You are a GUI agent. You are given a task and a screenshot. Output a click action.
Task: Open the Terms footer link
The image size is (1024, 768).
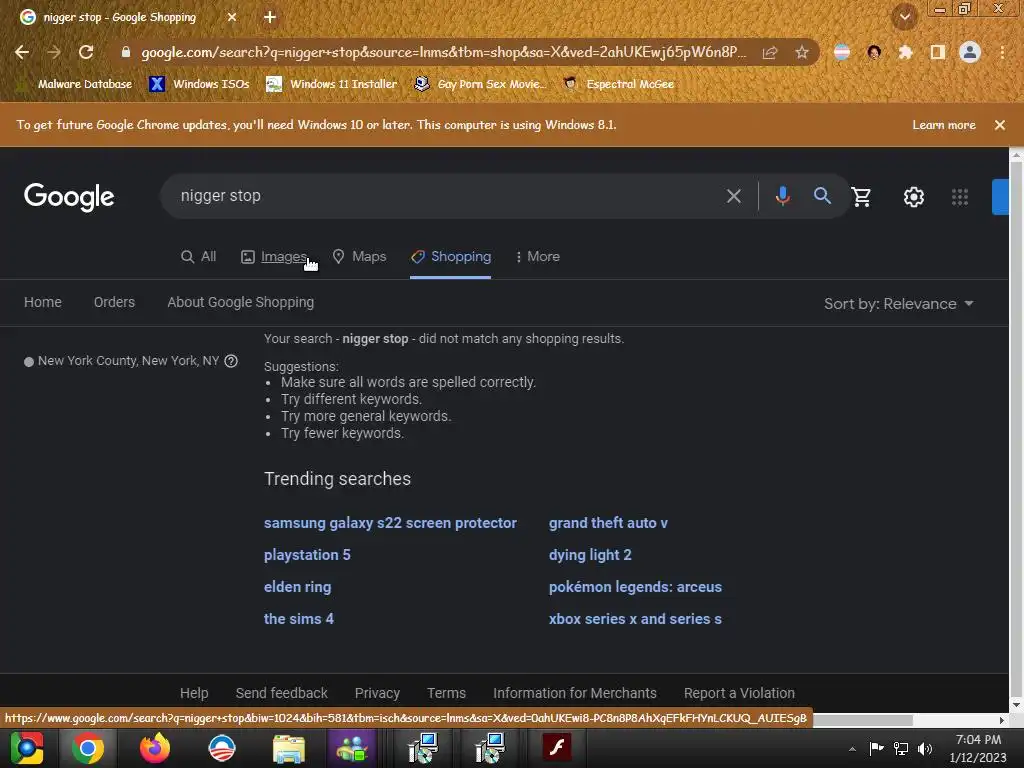446,693
